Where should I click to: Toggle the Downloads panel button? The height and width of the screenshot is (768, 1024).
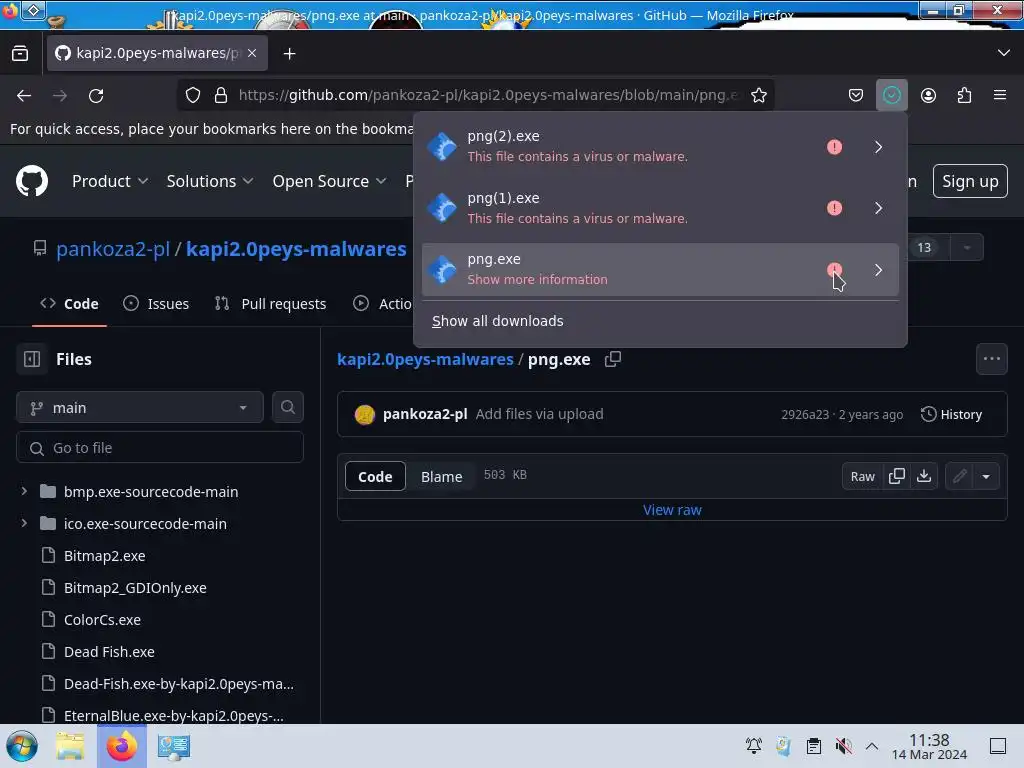(x=891, y=95)
